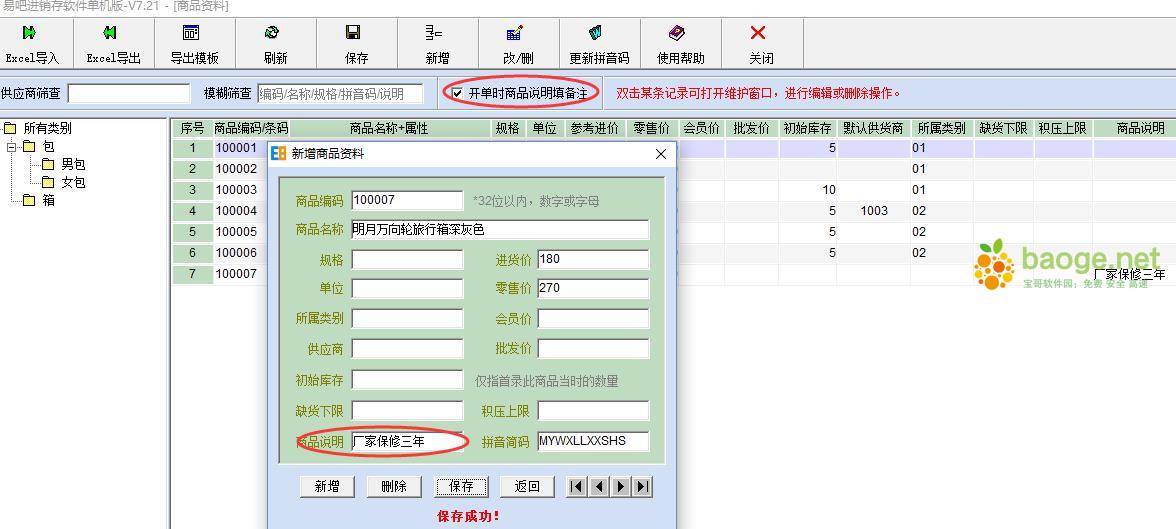Select 男包 in the category tree
The width and height of the screenshot is (1176, 529).
[73, 164]
